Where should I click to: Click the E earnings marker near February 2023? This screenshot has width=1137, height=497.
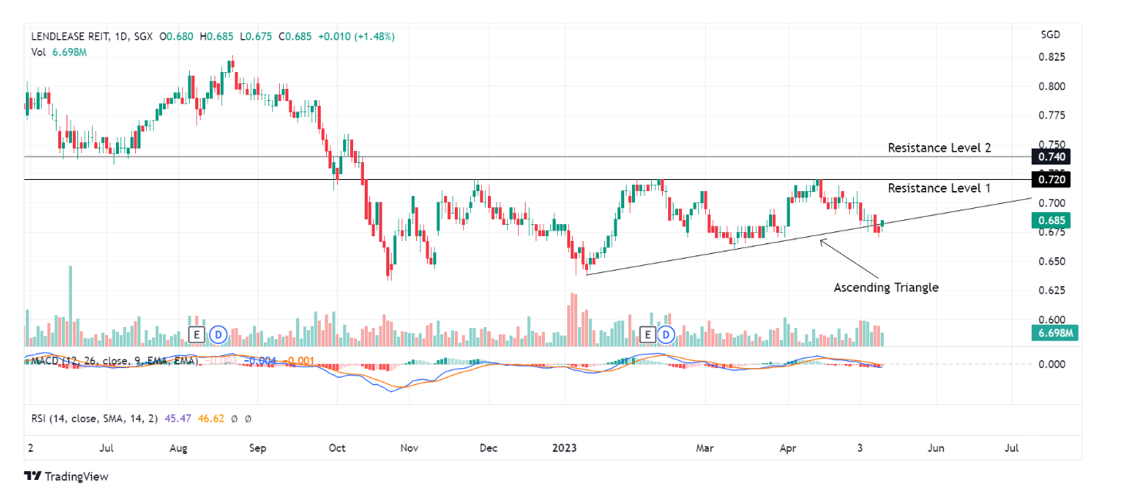tap(649, 334)
